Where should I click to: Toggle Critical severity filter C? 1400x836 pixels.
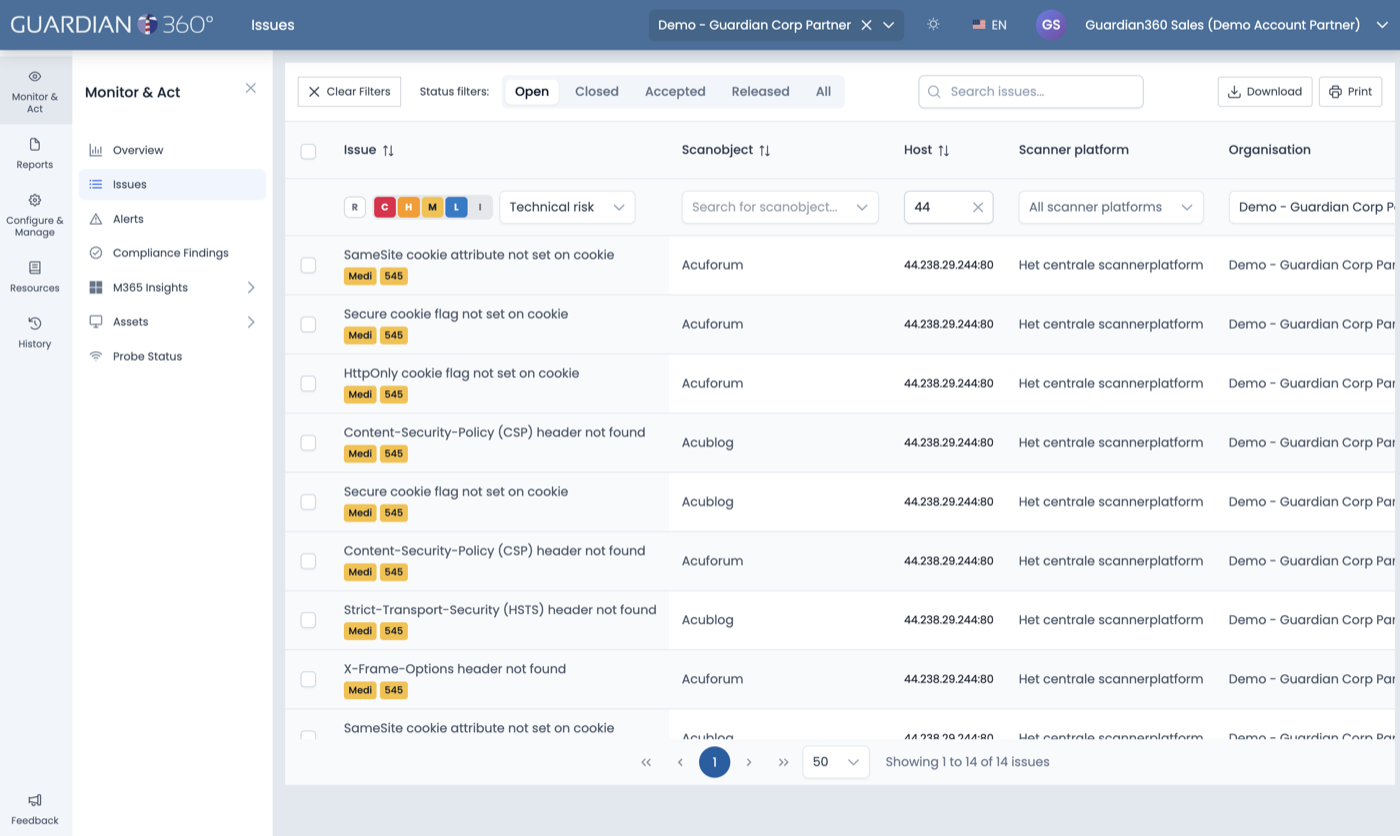click(x=385, y=207)
